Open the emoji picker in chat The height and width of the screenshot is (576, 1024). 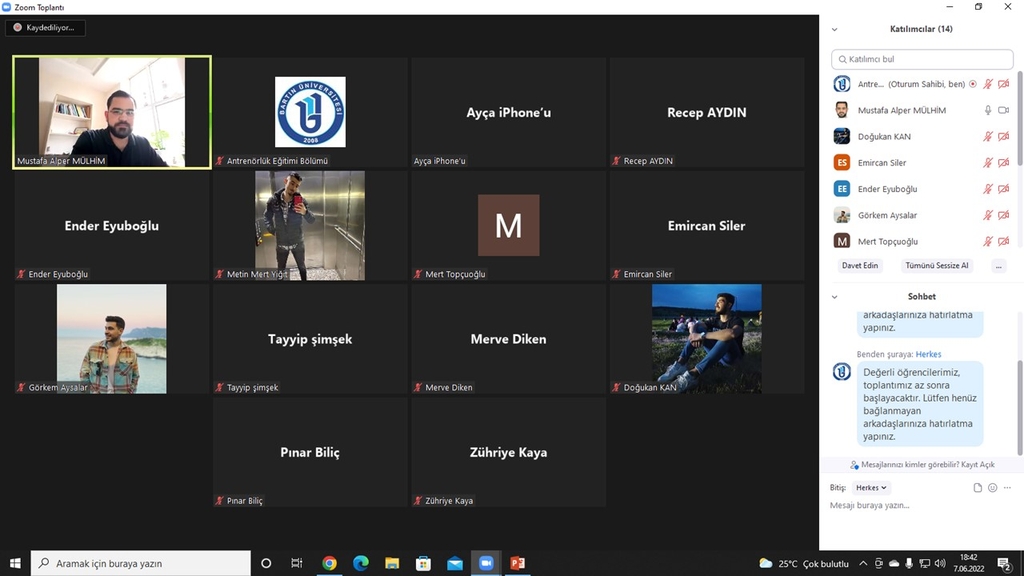coord(992,488)
